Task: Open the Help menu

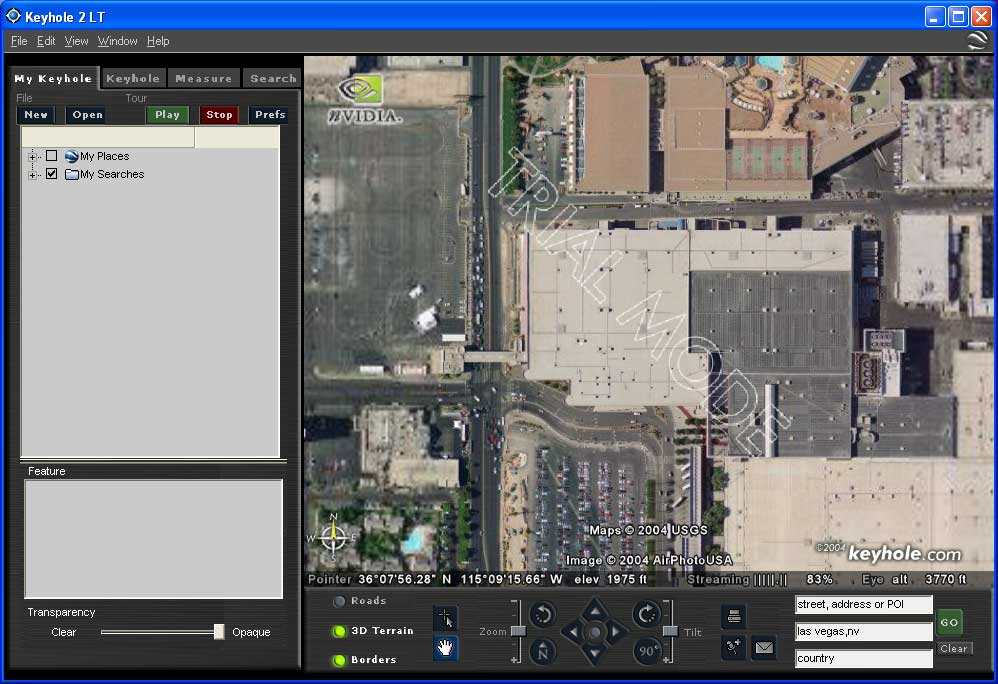Action: (x=158, y=41)
